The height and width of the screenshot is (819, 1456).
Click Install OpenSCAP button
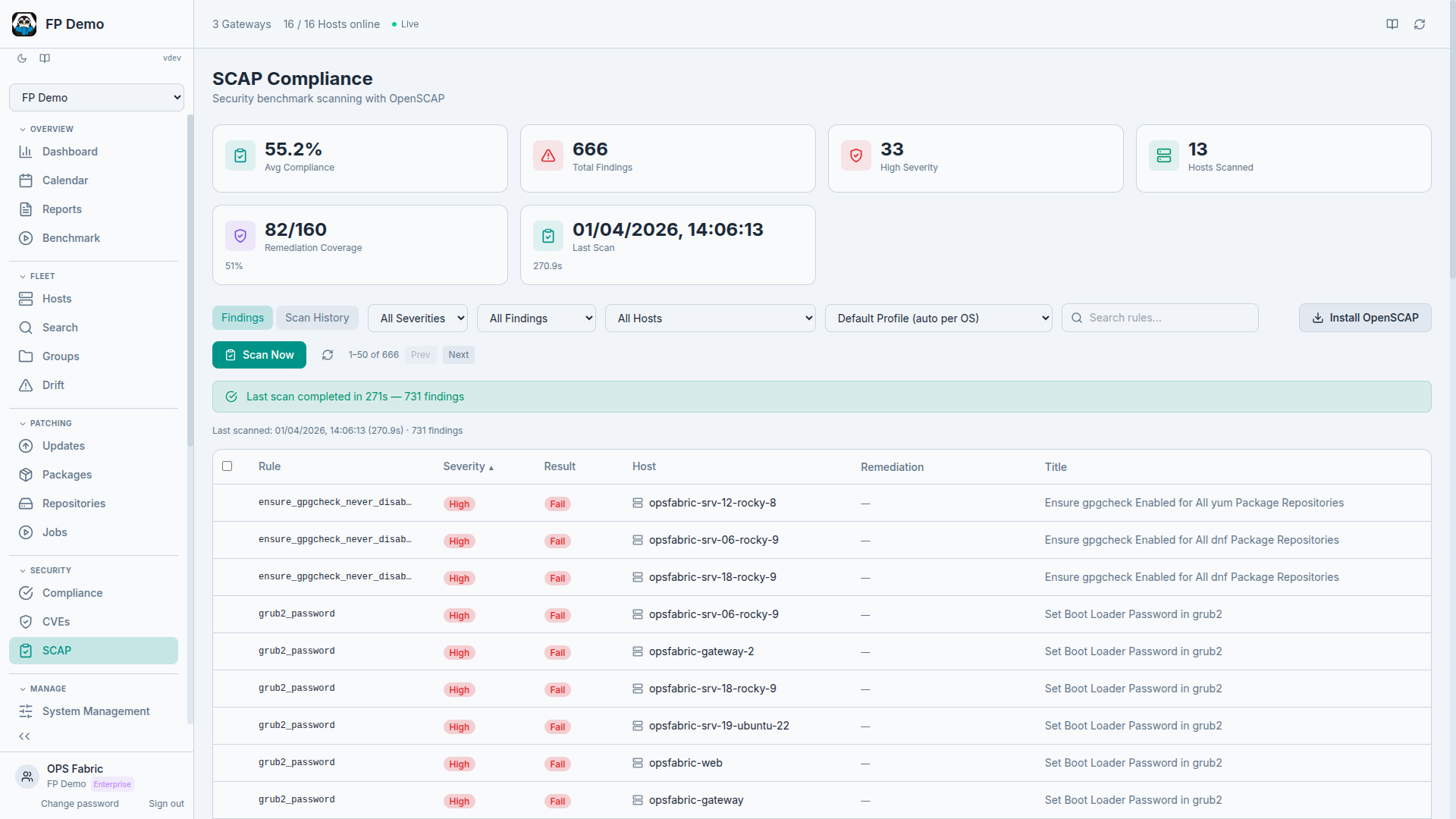(1364, 318)
